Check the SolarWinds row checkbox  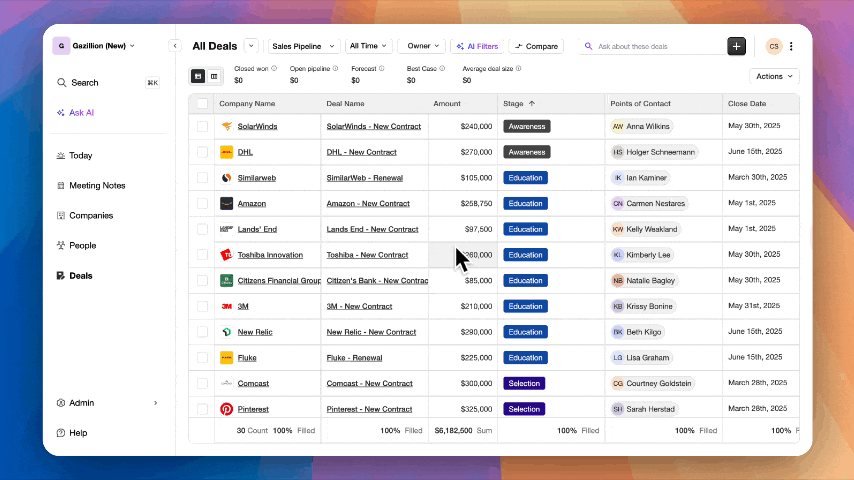click(202, 126)
